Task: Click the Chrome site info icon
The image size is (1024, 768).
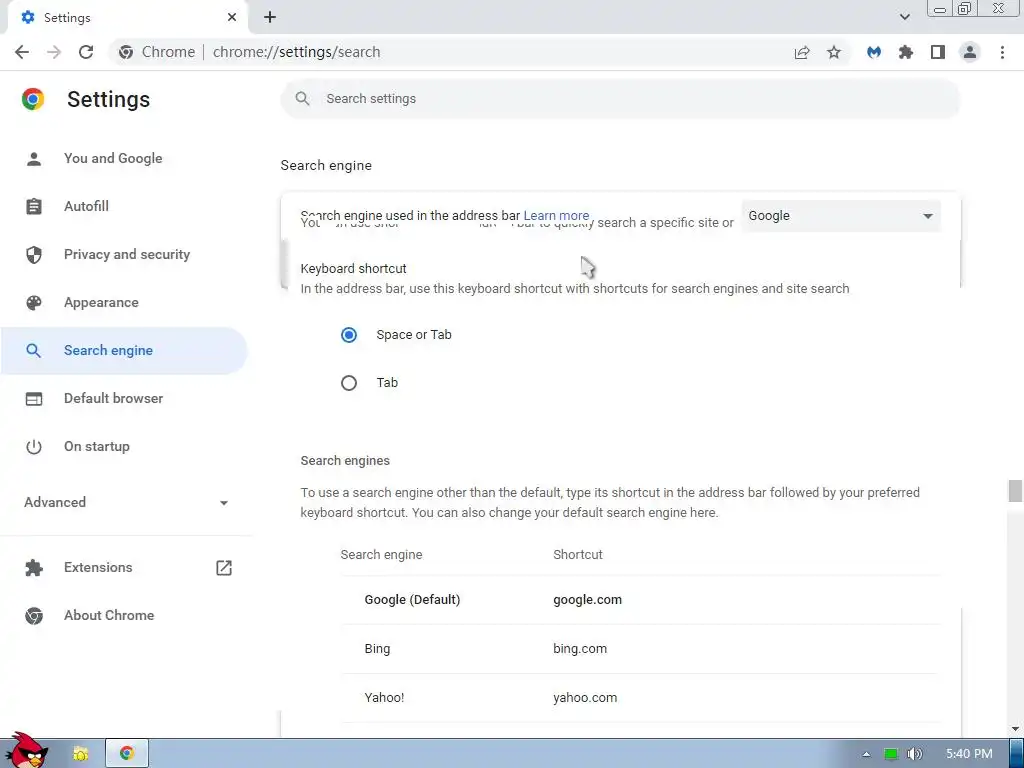Action: coord(126,52)
